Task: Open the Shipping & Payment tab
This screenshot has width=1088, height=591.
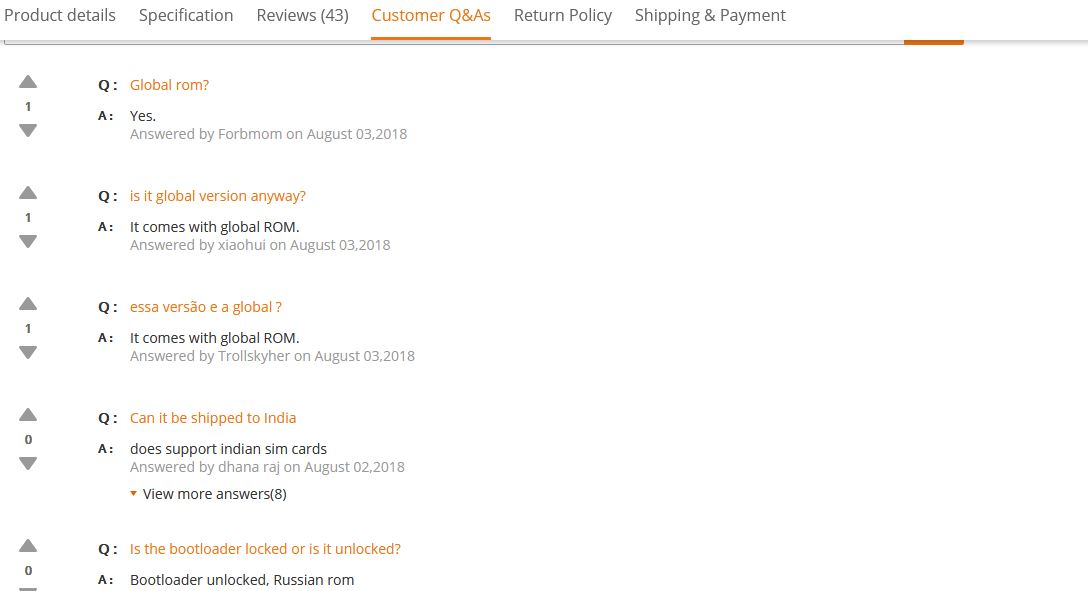Action: click(710, 15)
